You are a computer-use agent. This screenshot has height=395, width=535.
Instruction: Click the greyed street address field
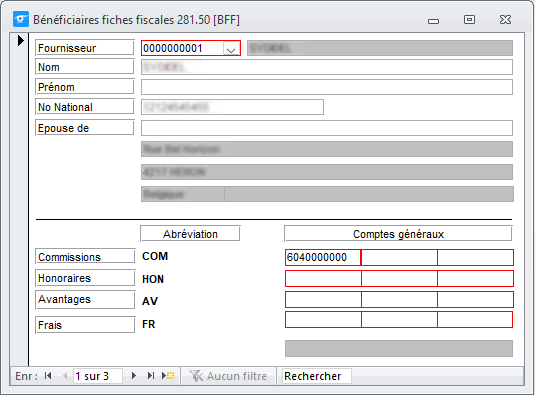[x=327, y=149]
